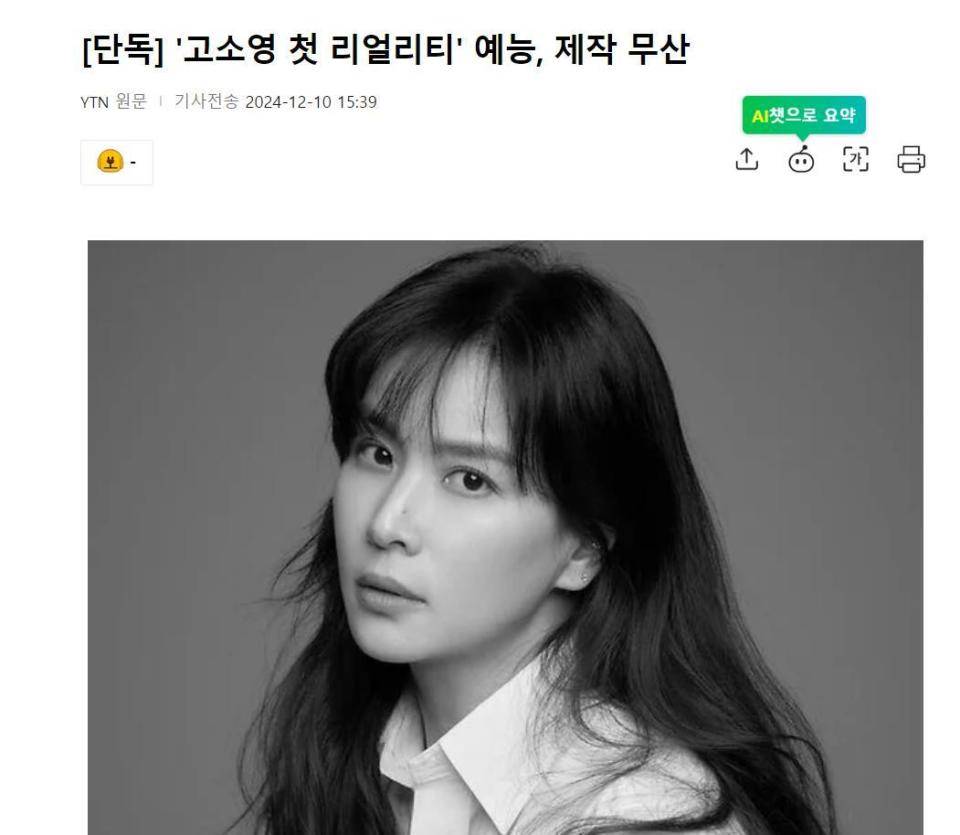This screenshot has height=835, width=960.
Task: Open the black-and-white article photo
Action: click(x=505, y=537)
